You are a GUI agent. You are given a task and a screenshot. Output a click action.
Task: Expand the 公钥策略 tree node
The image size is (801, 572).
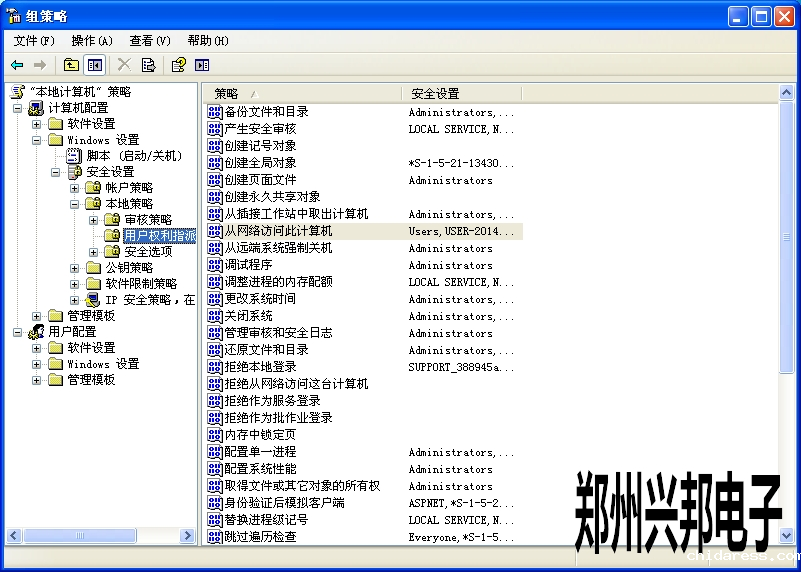pos(75,268)
